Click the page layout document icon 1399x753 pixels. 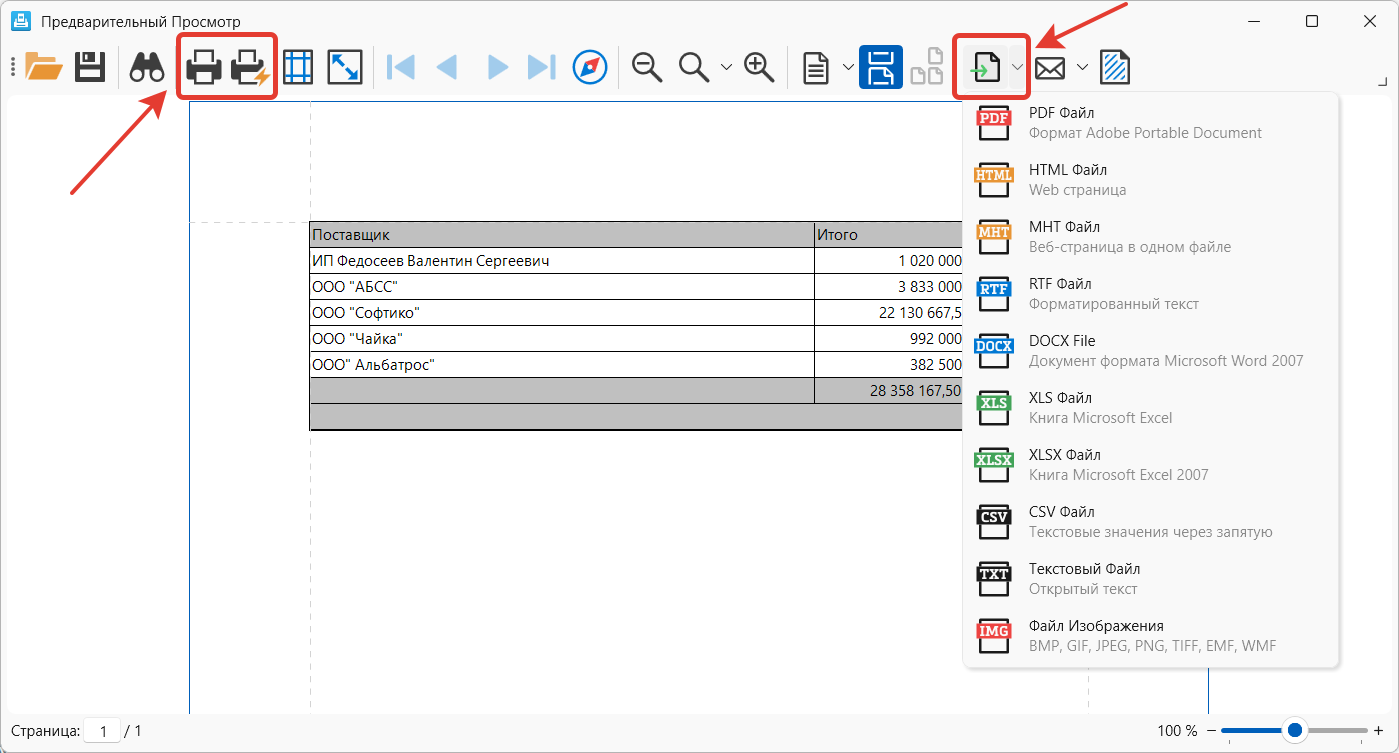[x=817, y=67]
